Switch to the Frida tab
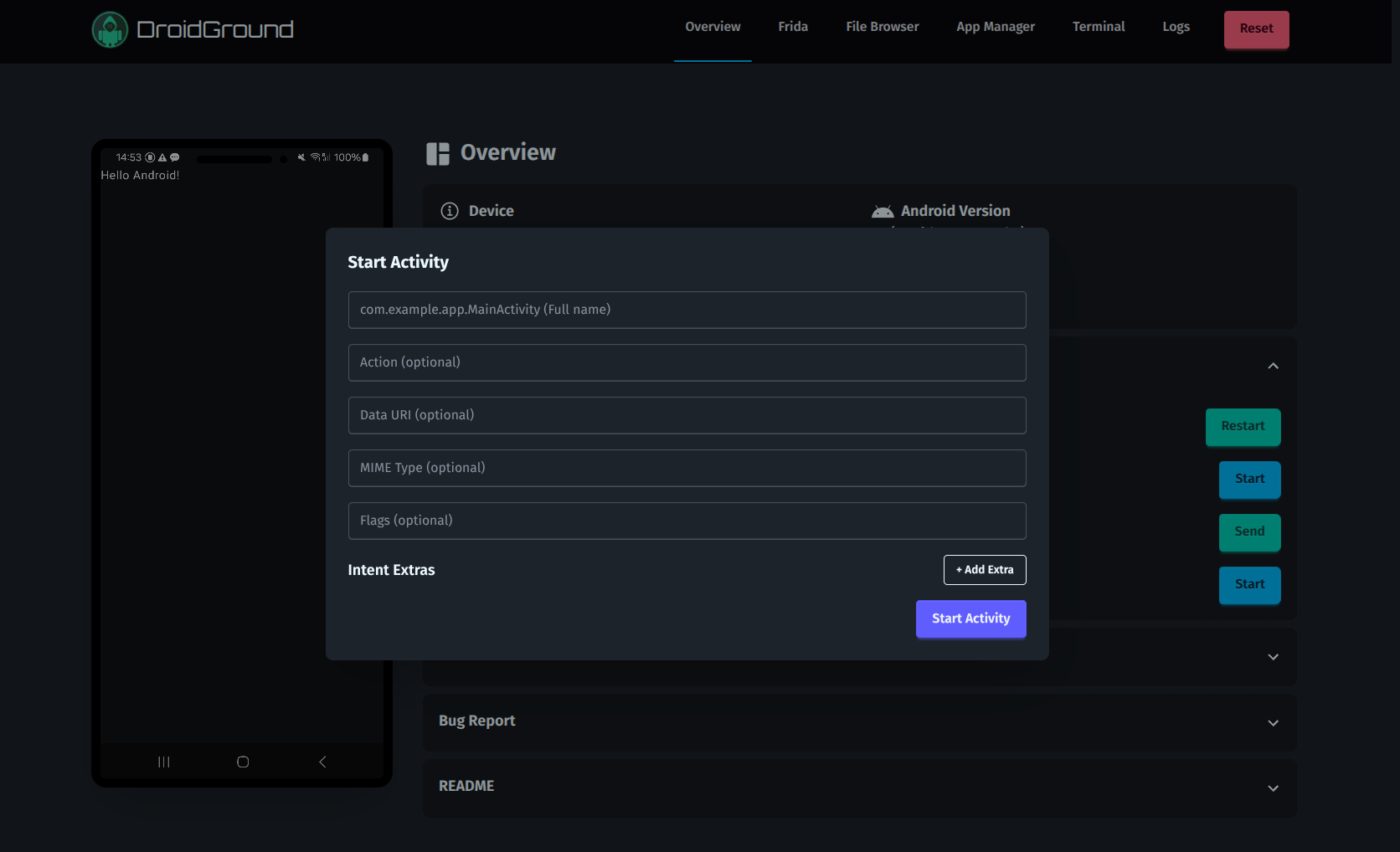The height and width of the screenshot is (852, 1400). 792,26
